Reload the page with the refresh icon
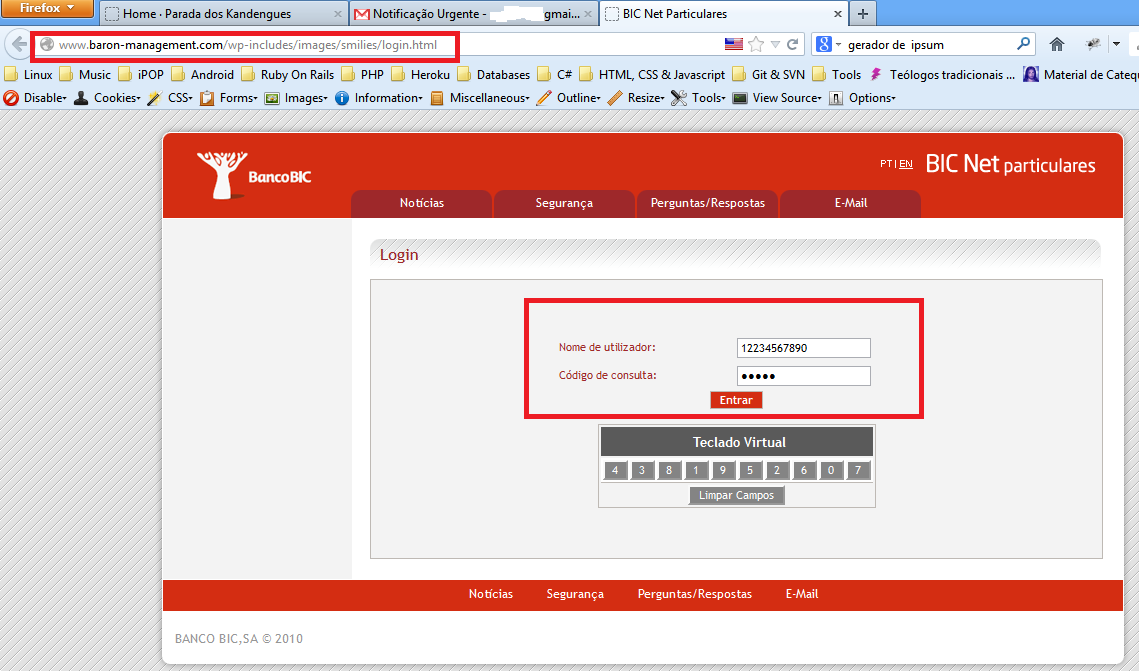The image size is (1139, 671). coord(793,44)
